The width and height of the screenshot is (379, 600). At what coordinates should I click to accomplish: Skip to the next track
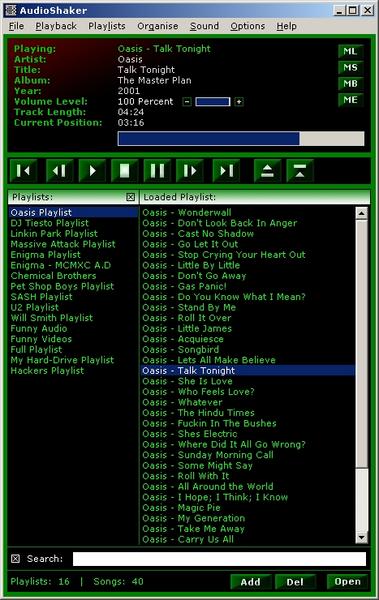(x=226, y=171)
